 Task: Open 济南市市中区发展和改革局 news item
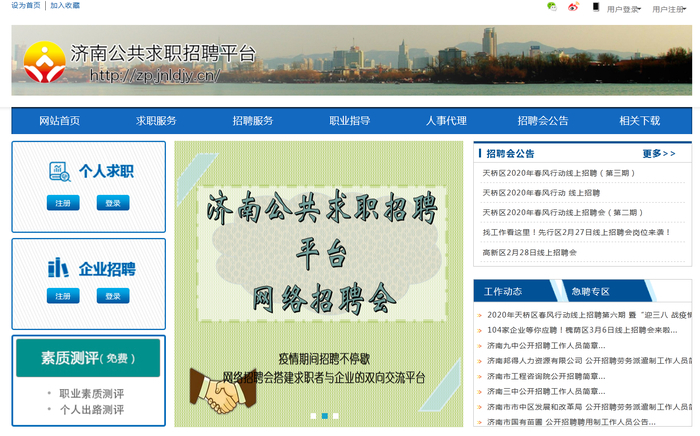[x=589, y=407]
